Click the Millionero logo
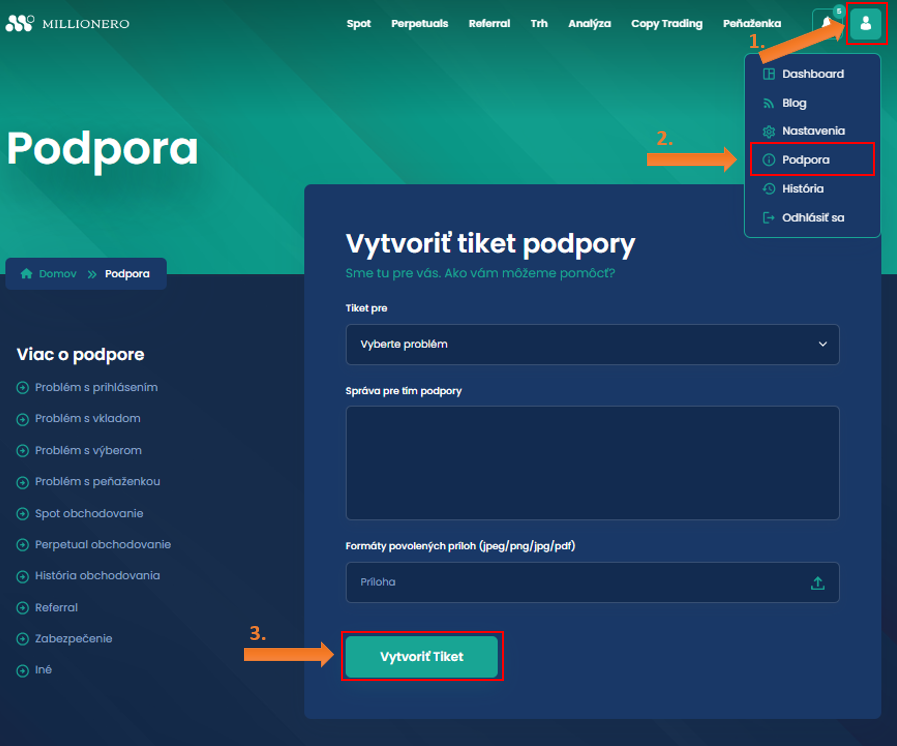The width and height of the screenshot is (897, 746). (68, 23)
